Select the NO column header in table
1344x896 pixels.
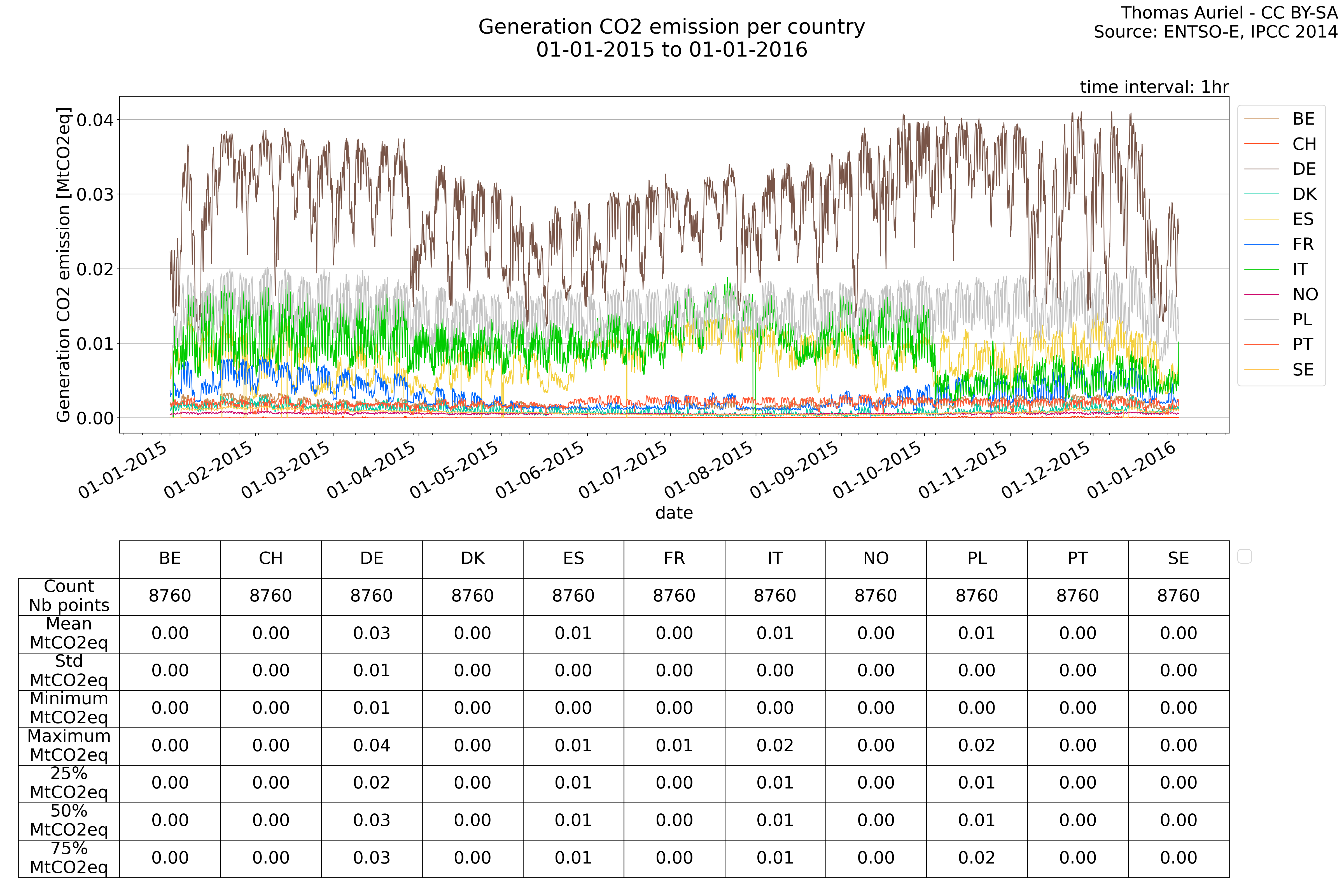pyautogui.click(x=876, y=558)
